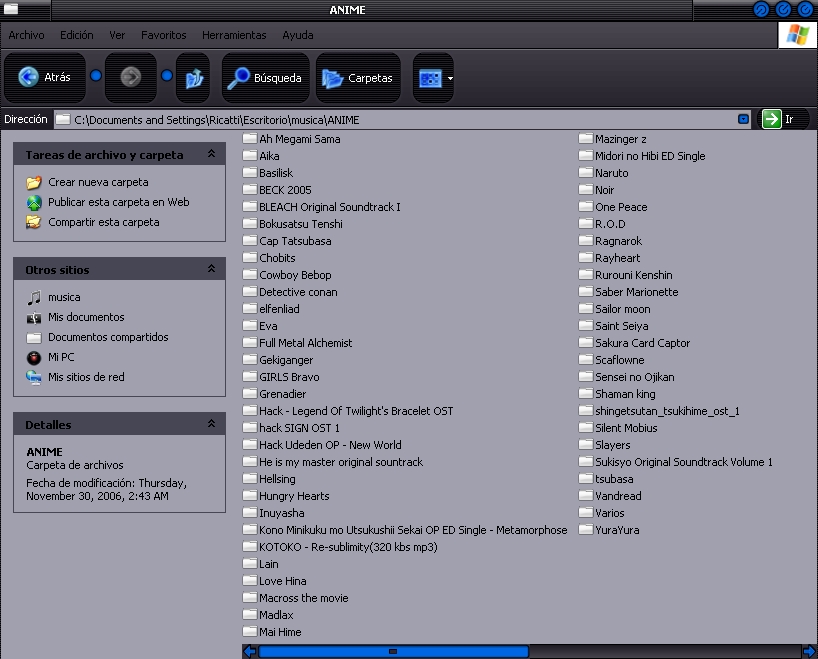Click the horizontal scrollbar thumb
Viewport: 818px width, 659px height.
pyautogui.click(x=393, y=651)
